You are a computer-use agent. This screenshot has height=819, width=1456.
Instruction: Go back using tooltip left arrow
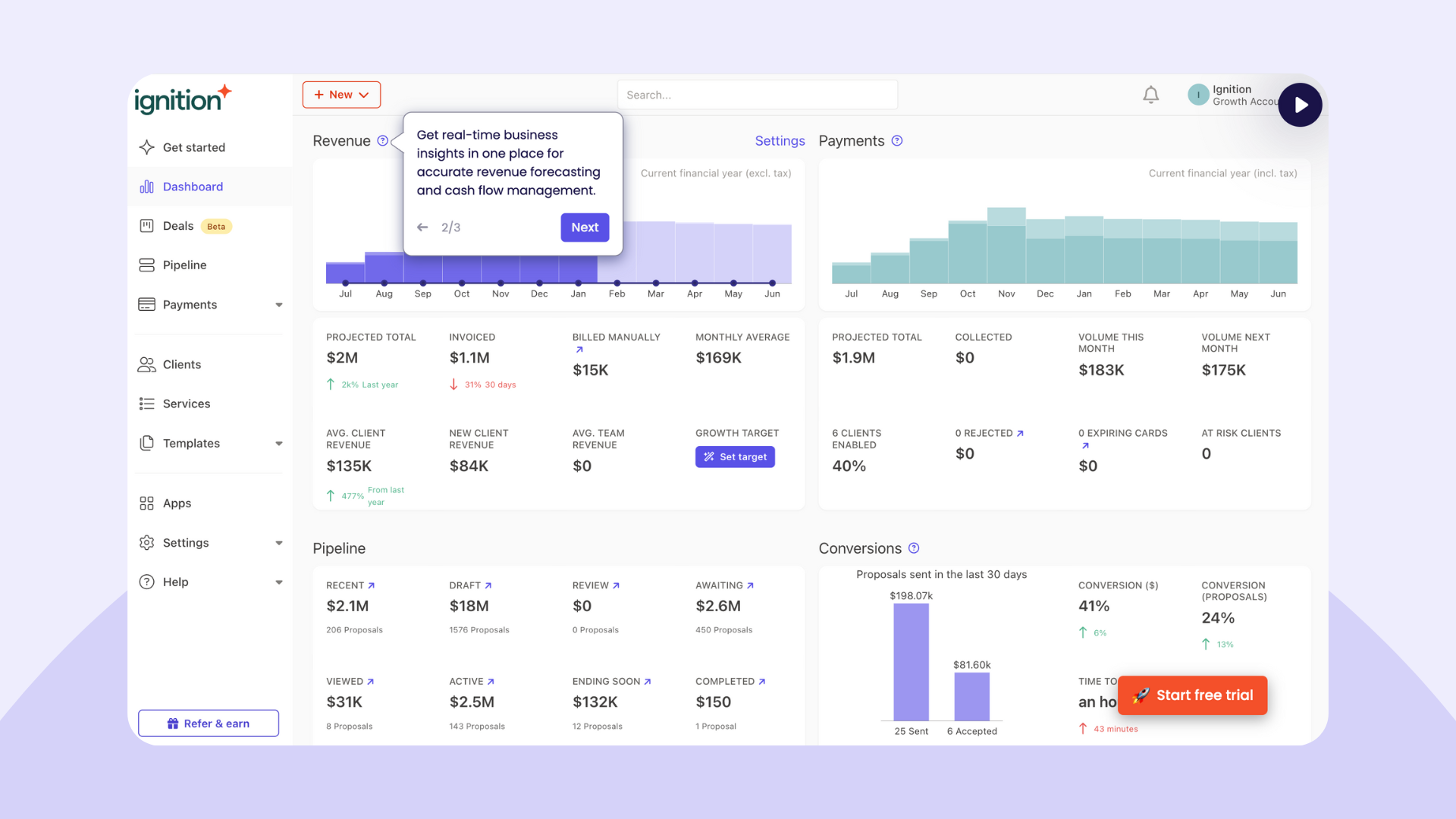tap(422, 227)
